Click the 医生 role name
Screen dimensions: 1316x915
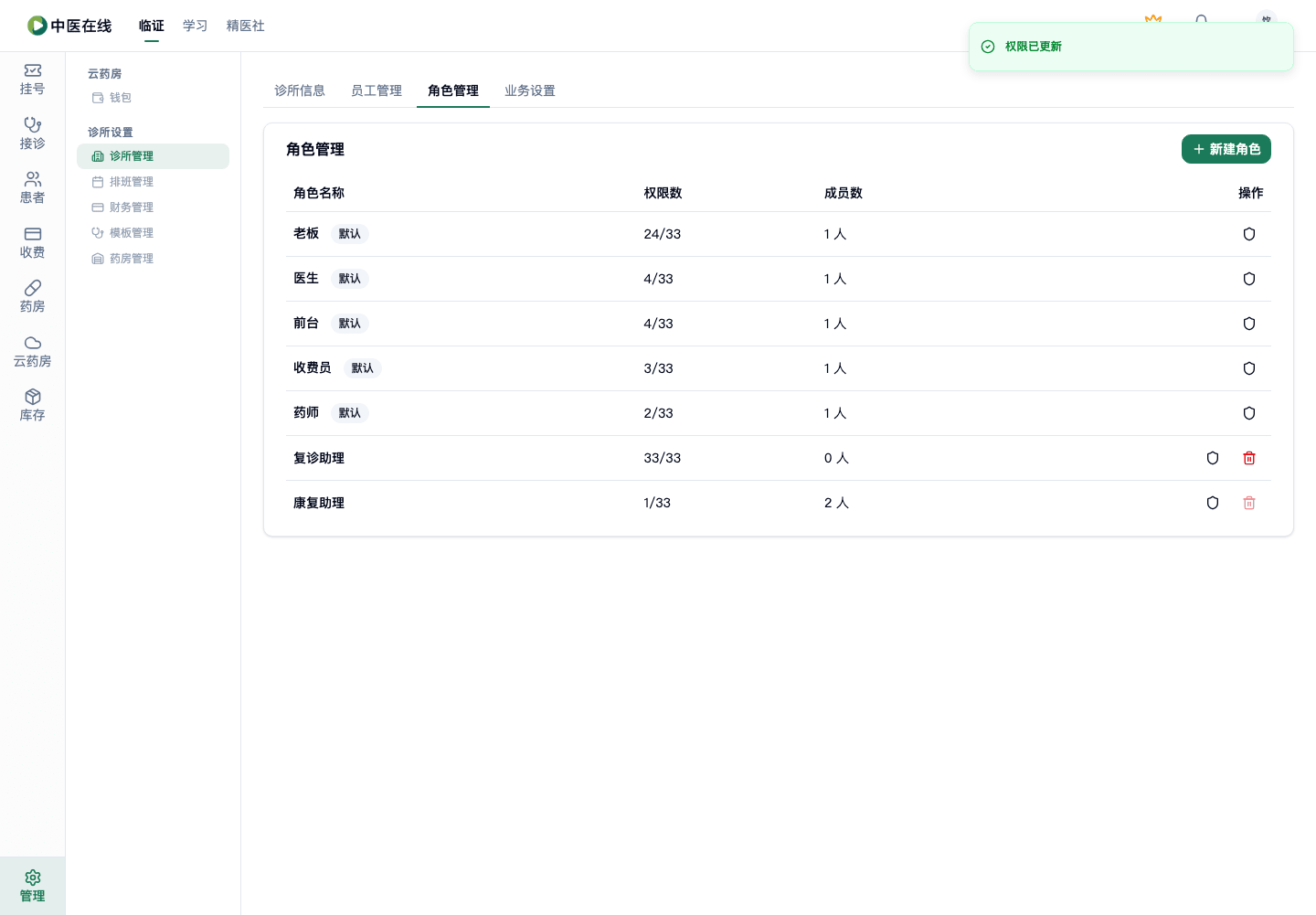[x=306, y=279]
